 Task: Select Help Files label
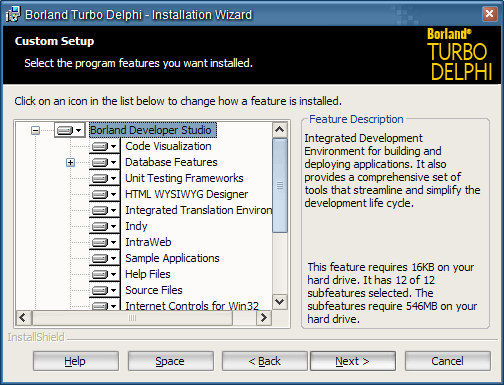coord(148,274)
